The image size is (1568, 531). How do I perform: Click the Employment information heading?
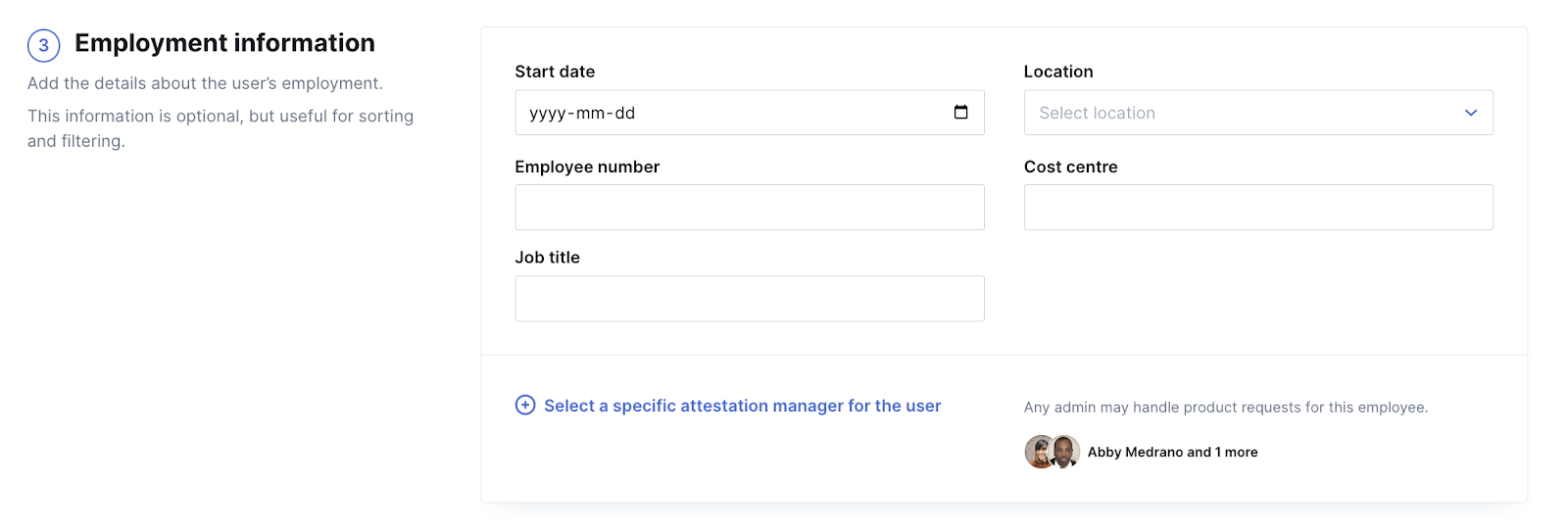(x=224, y=43)
